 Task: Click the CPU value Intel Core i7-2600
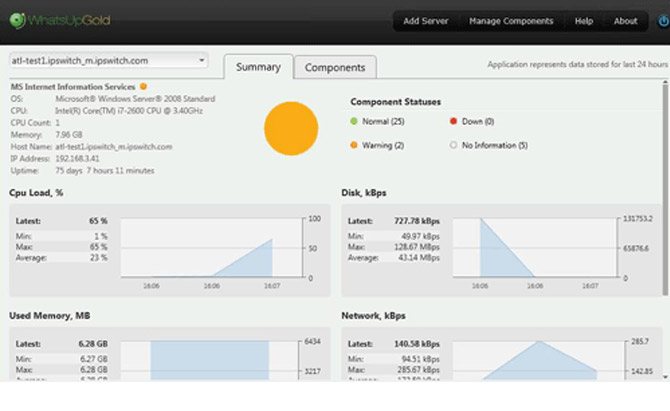tap(129, 111)
